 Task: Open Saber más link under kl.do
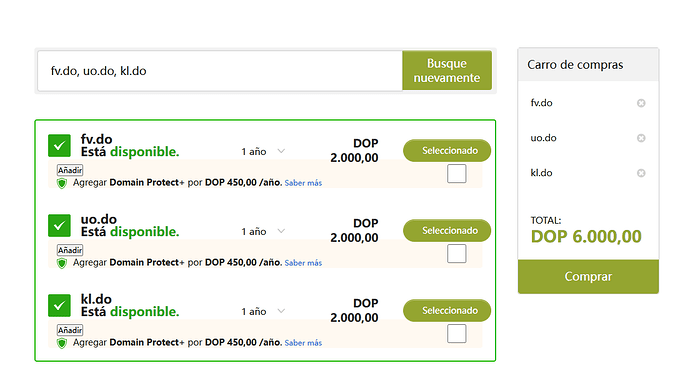pos(303,343)
